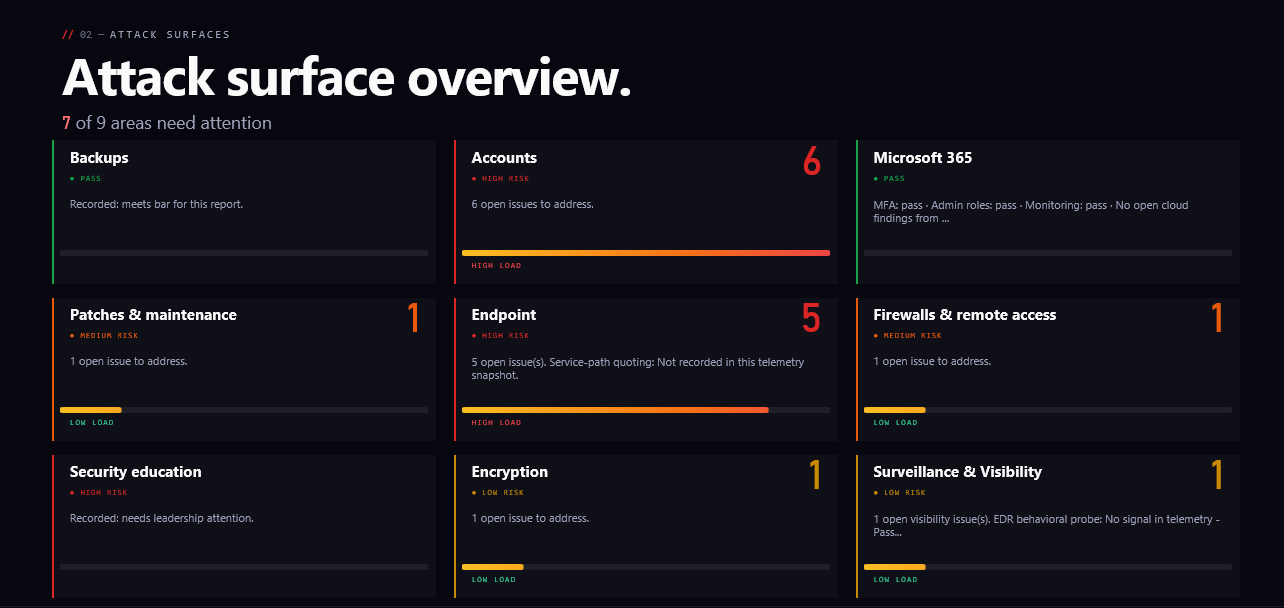Click the load bar in Endpoint card
The width and height of the screenshot is (1284, 608).
(646, 410)
